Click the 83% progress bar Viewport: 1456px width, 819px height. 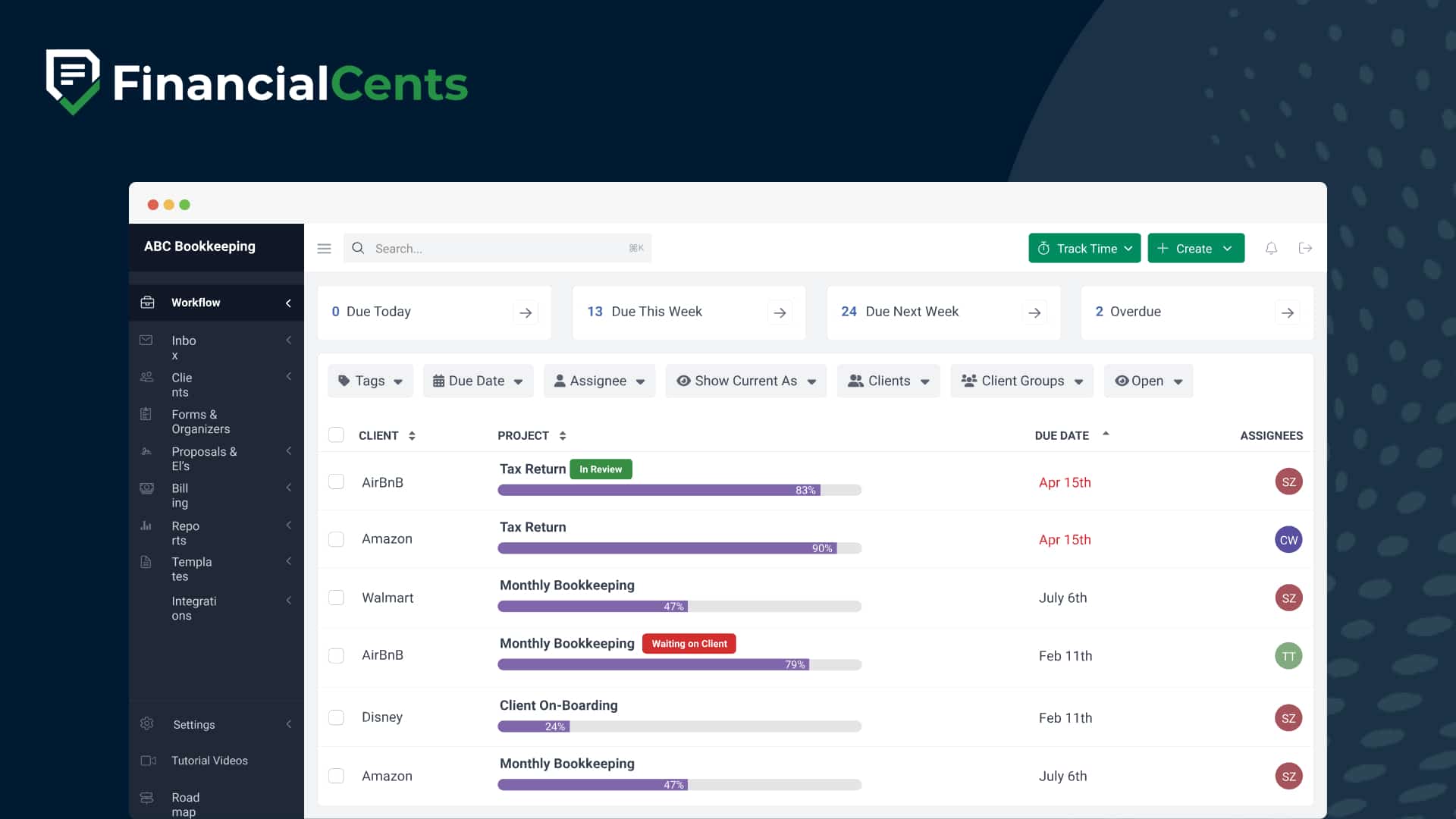[679, 490]
